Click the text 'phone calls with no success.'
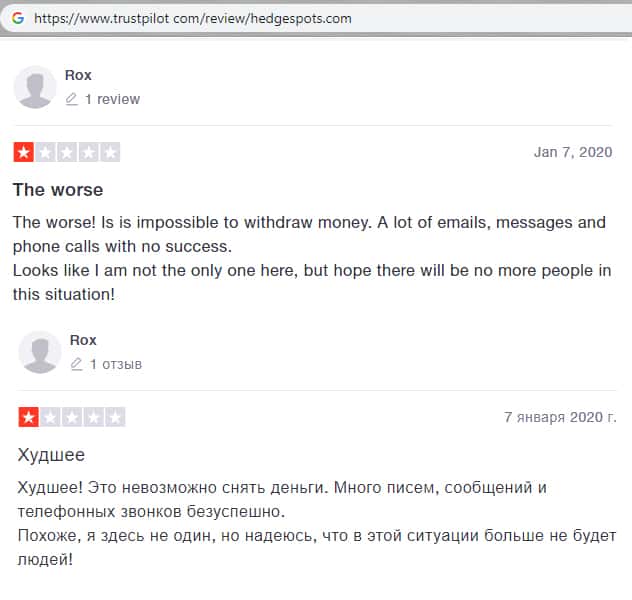Image resolution: width=632 pixels, height=600 pixels. tap(123, 247)
